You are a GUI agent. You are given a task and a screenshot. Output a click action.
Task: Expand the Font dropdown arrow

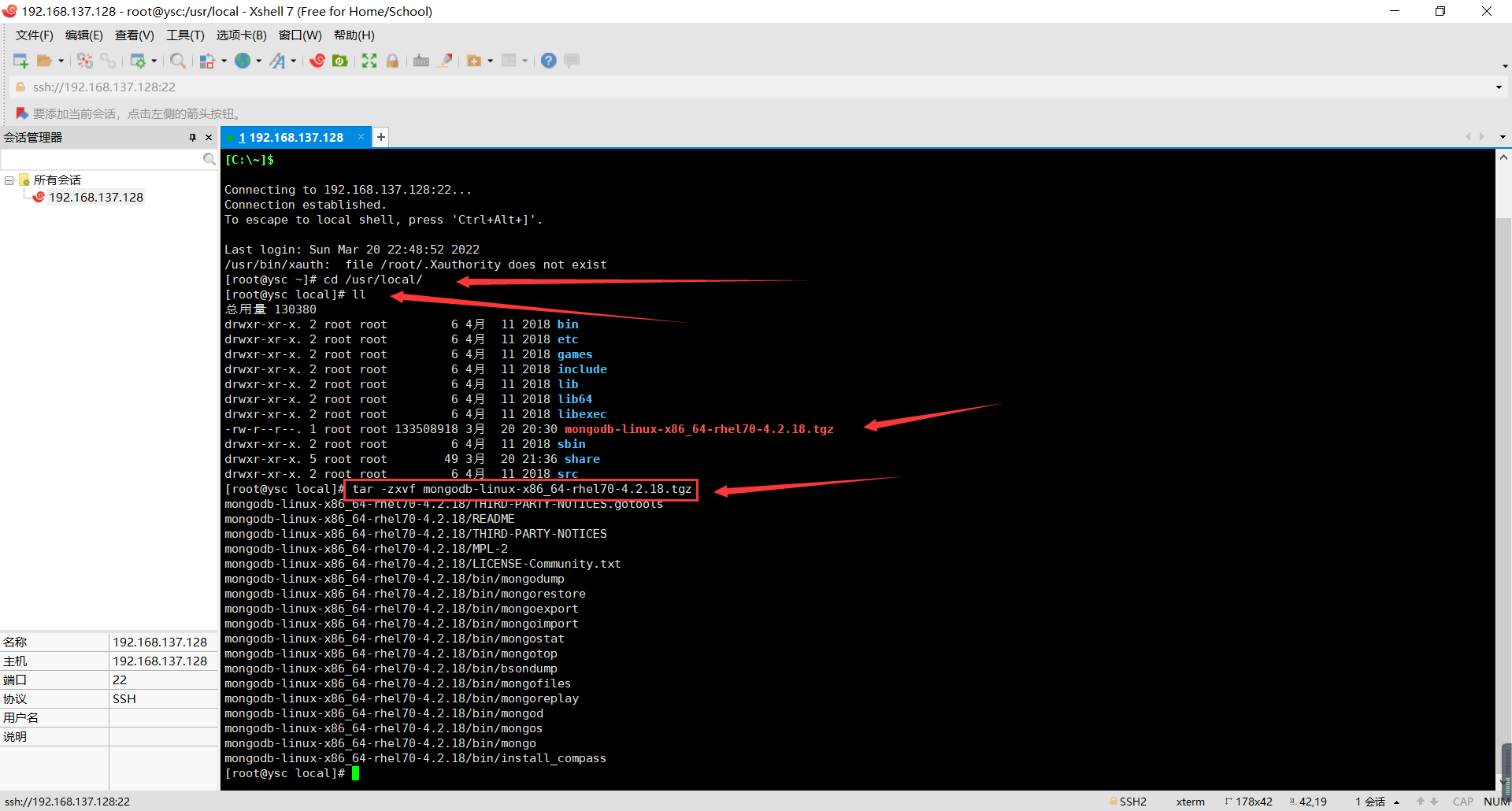pos(293,61)
